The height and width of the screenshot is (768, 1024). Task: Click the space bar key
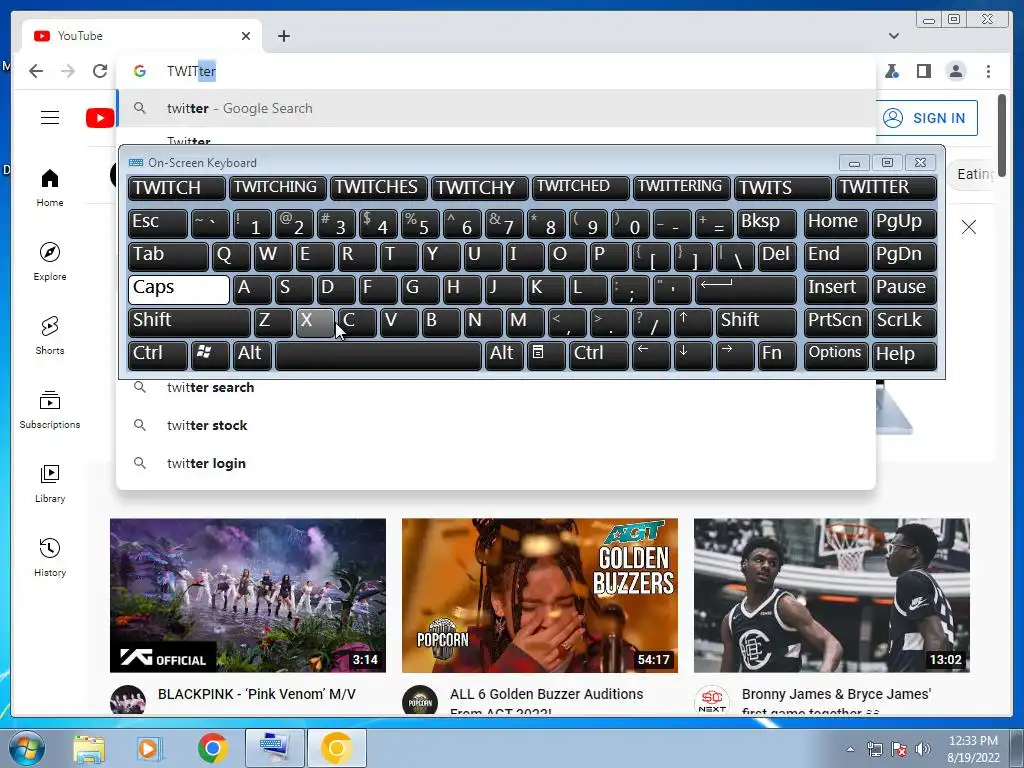[x=378, y=356]
